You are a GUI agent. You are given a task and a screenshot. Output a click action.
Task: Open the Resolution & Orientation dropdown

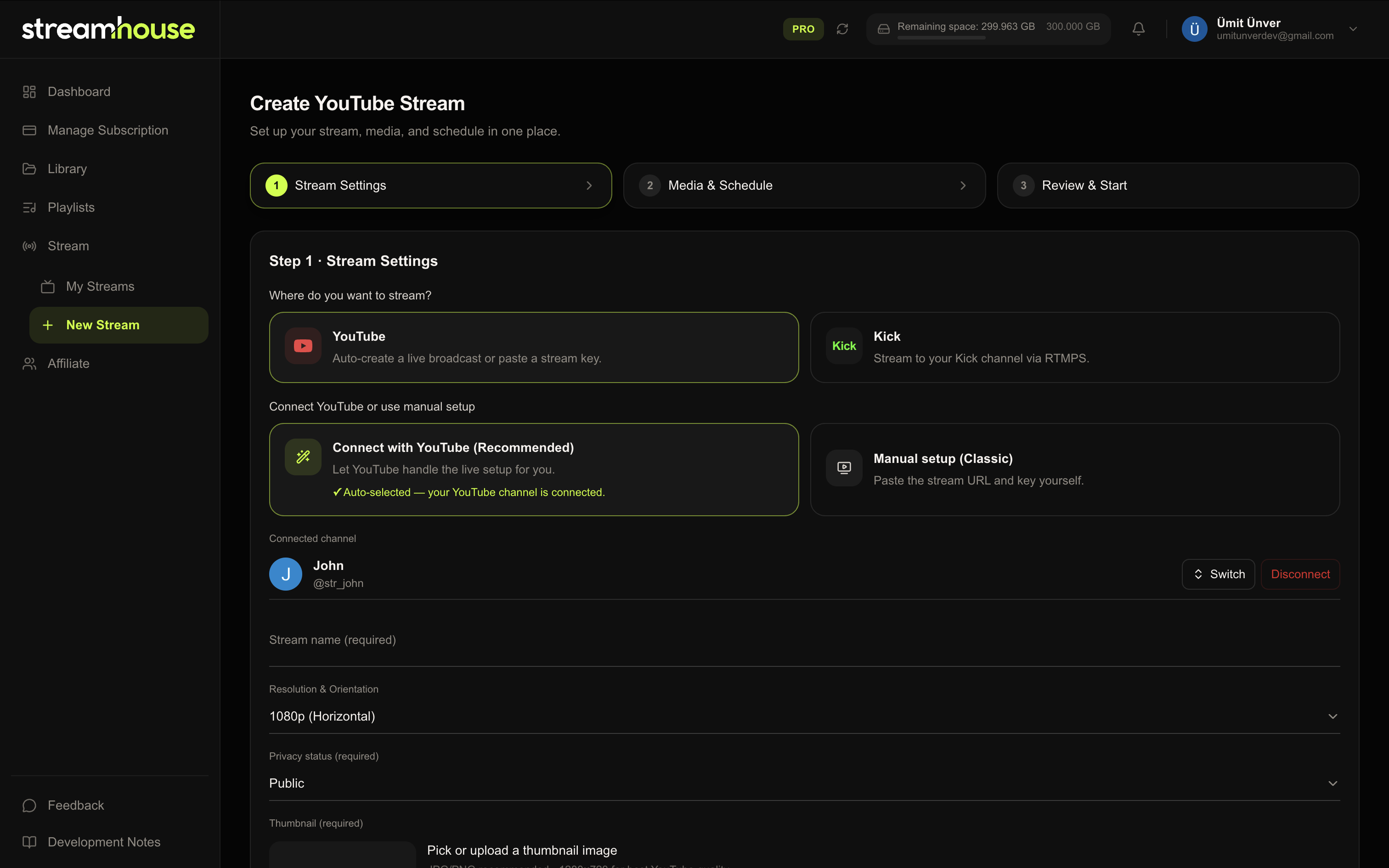click(x=804, y=716)
